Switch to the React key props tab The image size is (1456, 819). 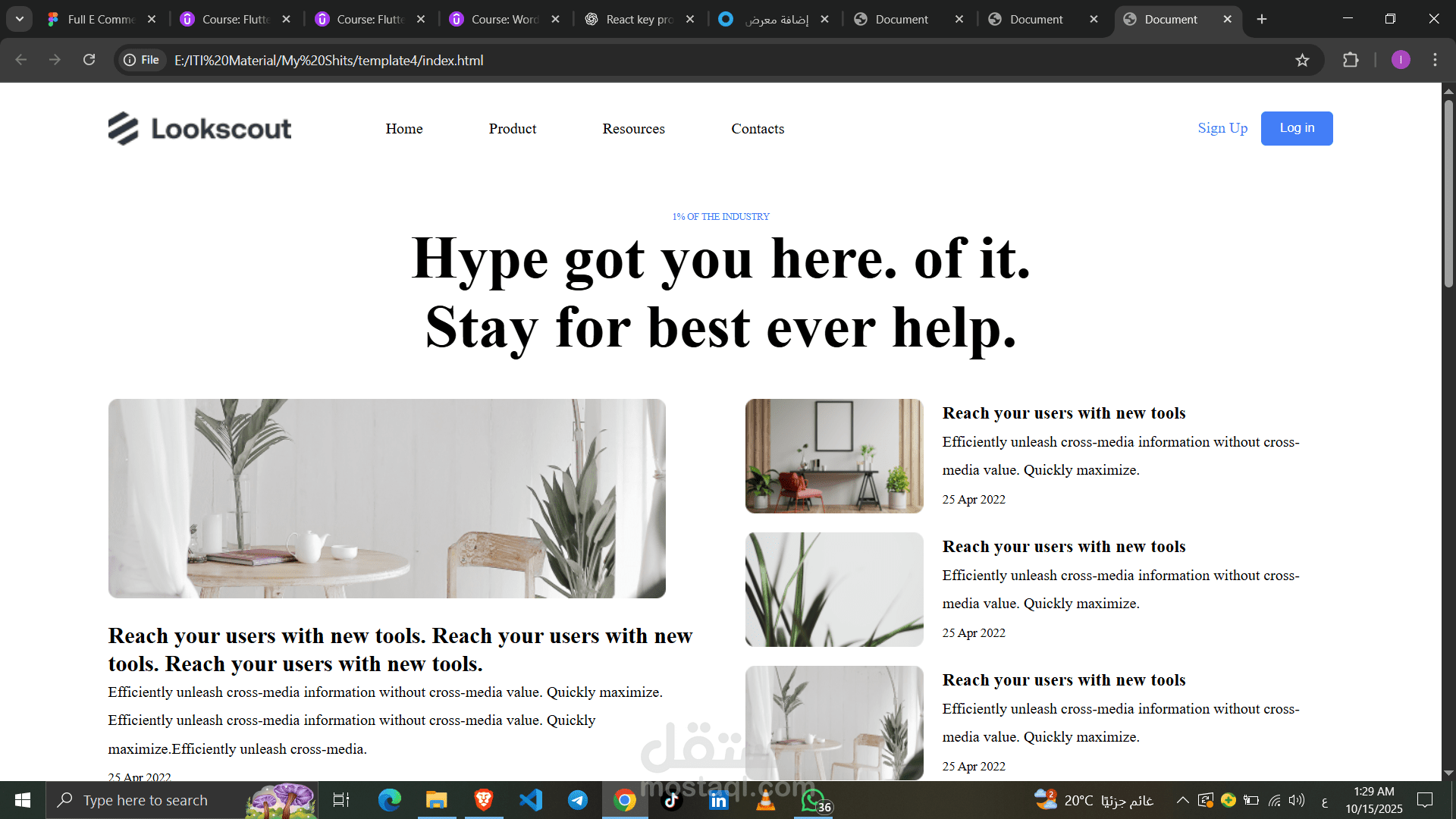point(639,19)
